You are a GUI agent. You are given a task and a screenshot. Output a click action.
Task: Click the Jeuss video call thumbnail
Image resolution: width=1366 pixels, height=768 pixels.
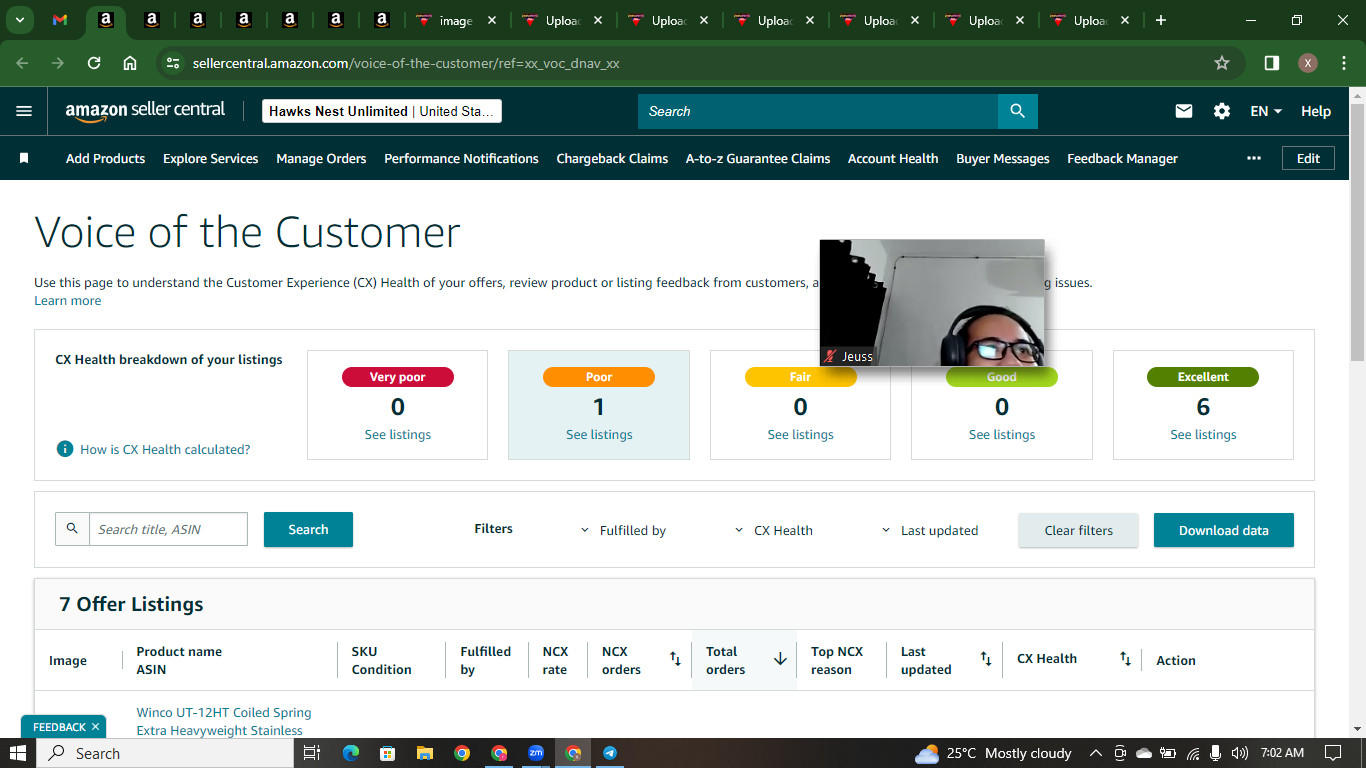tap(932, 303)
